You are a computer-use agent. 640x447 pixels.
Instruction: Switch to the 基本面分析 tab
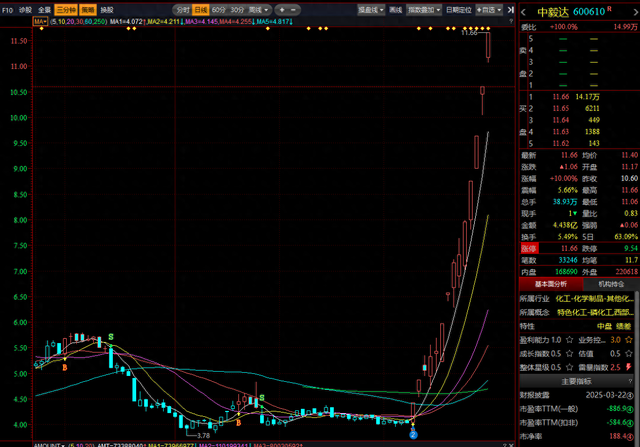click(x=551, y=284)
